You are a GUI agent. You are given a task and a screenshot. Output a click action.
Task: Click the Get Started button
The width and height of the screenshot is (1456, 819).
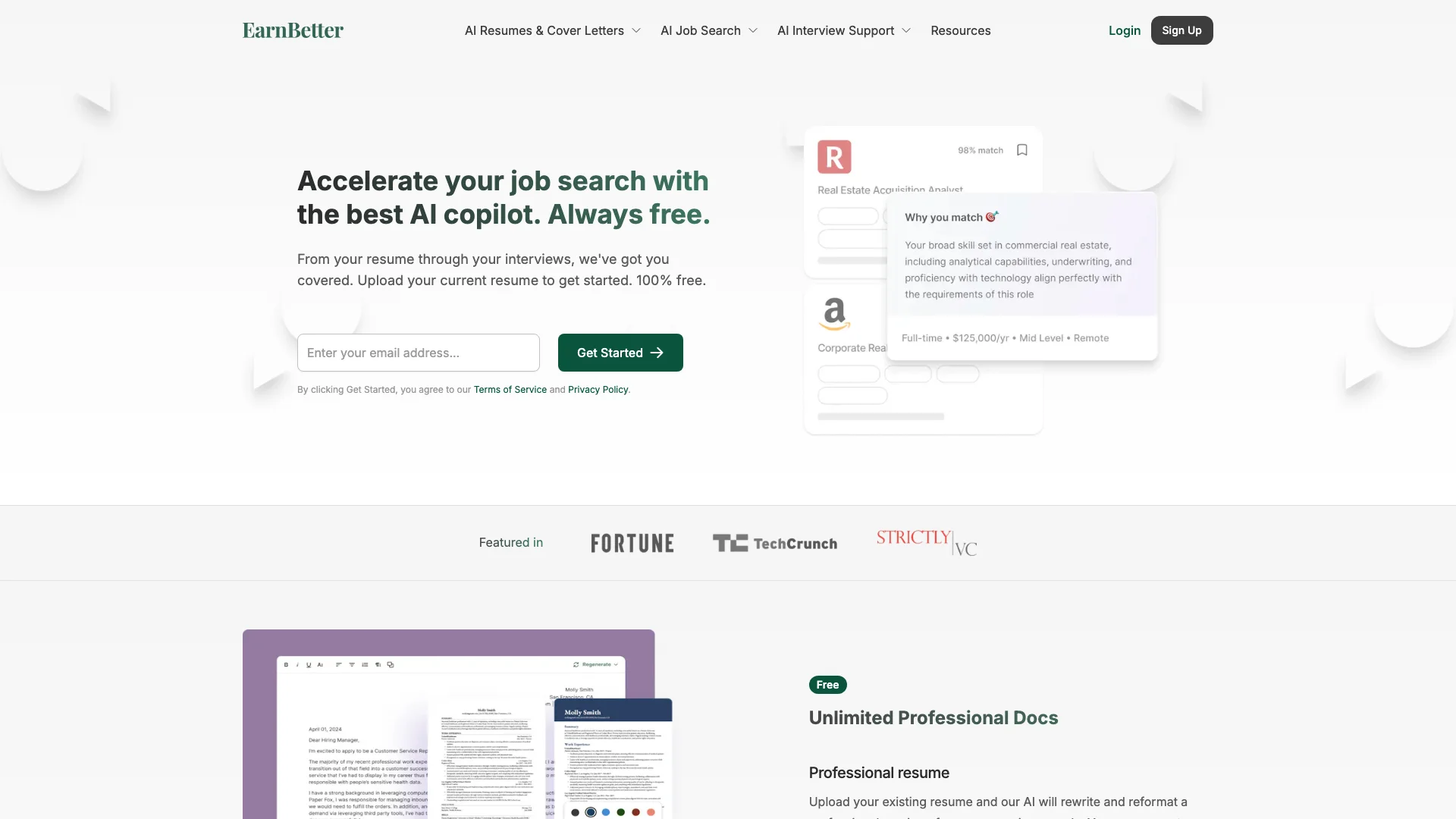coord(620,352)
